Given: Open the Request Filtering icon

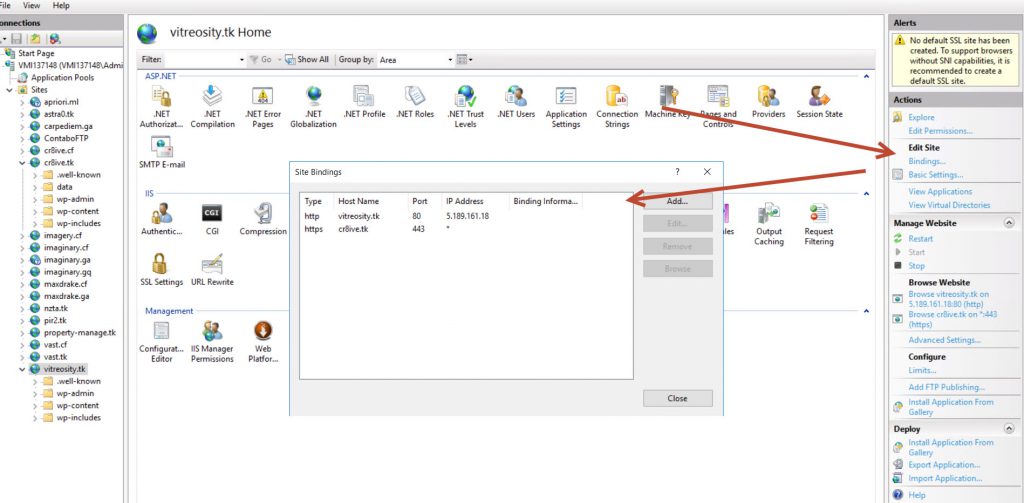Looking at the screenshot, I should tap(818, 216).
